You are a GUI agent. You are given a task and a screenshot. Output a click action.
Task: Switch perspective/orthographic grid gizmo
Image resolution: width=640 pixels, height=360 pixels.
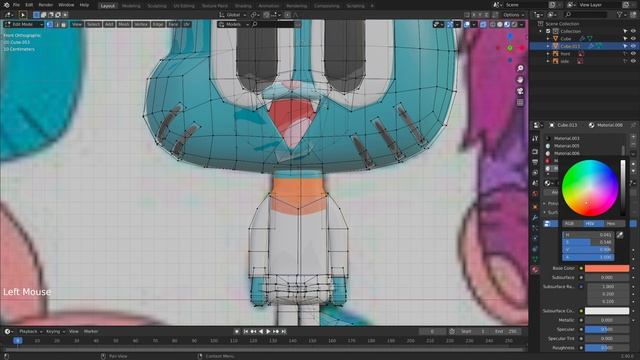point(520,102)
